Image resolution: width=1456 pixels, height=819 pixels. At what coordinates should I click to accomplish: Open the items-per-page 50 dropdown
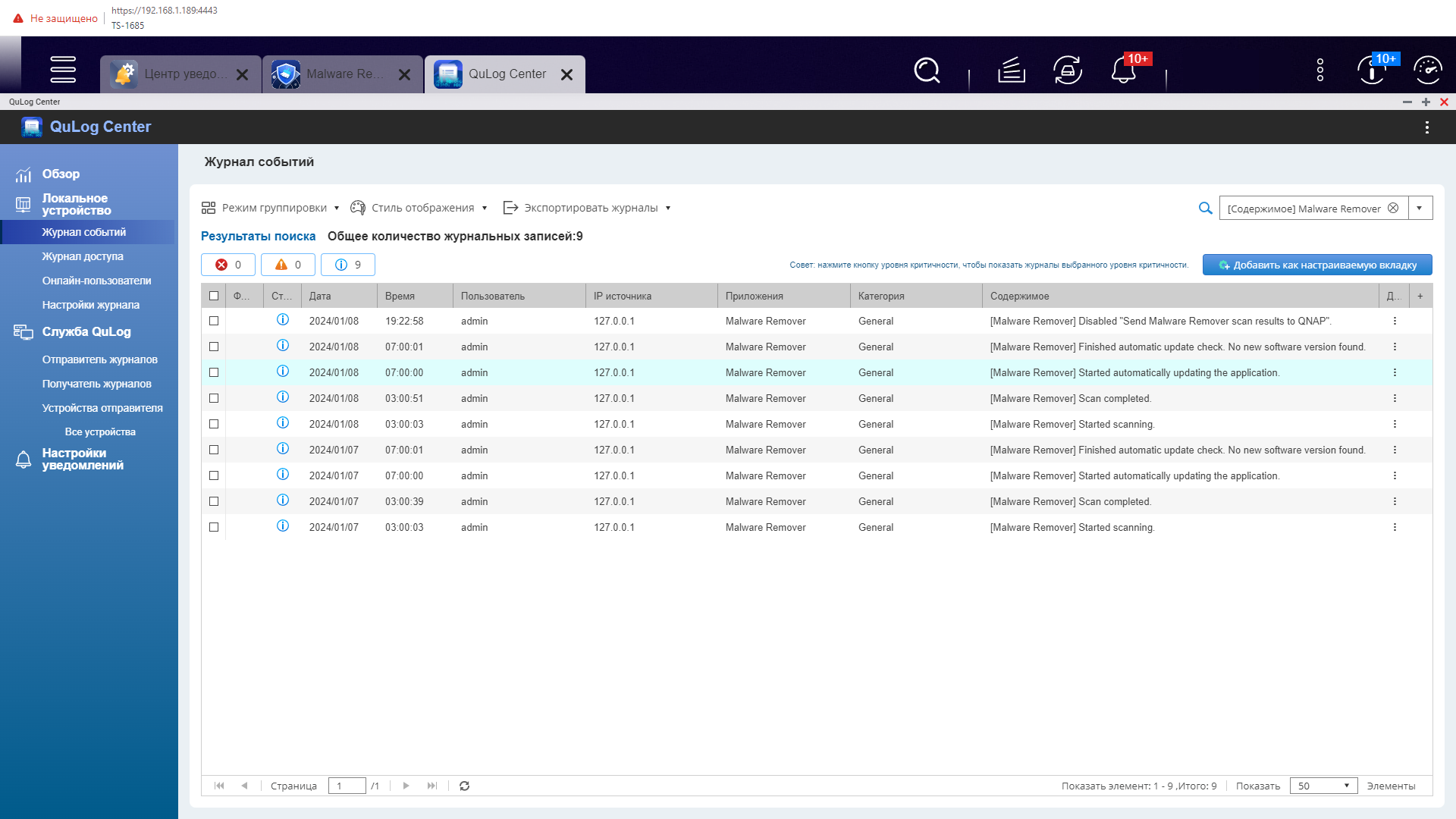(1323, 786)
